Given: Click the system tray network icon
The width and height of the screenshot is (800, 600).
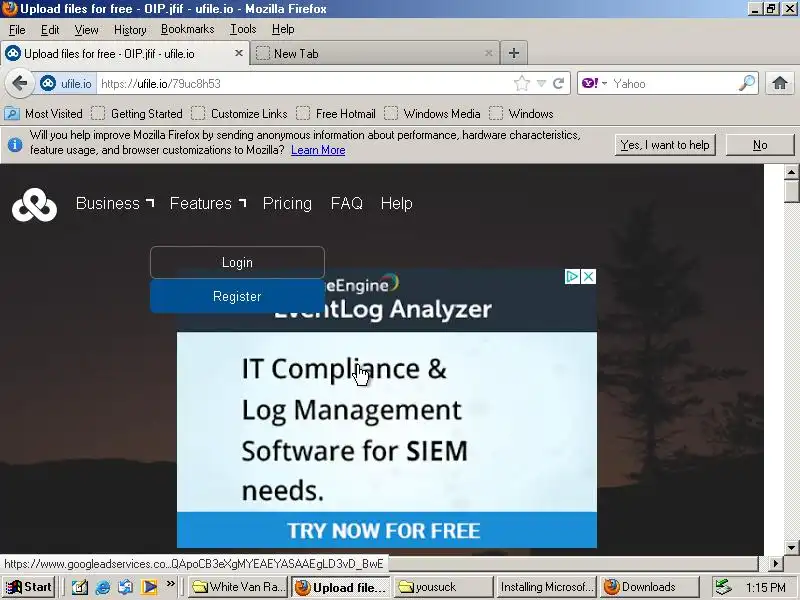Looking at the screenshot, I should point(722,587).
